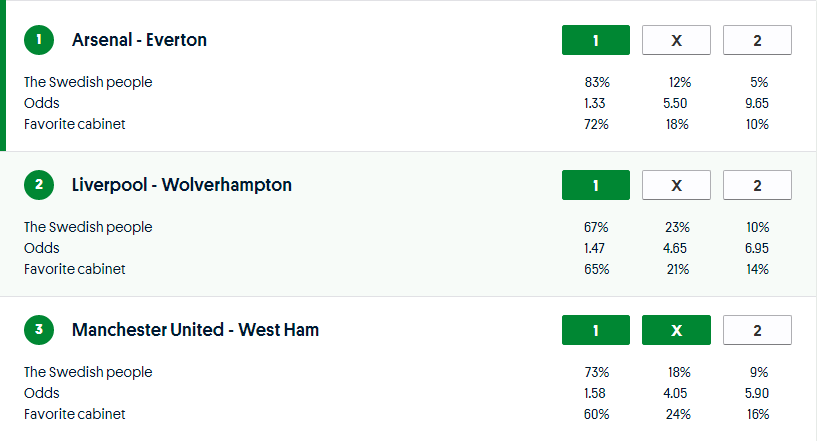Image resolution: width=817 pixels, height=441 pixels.
Task: Select 2 for Manchester United - West Ham
Action: pos(757,330)
